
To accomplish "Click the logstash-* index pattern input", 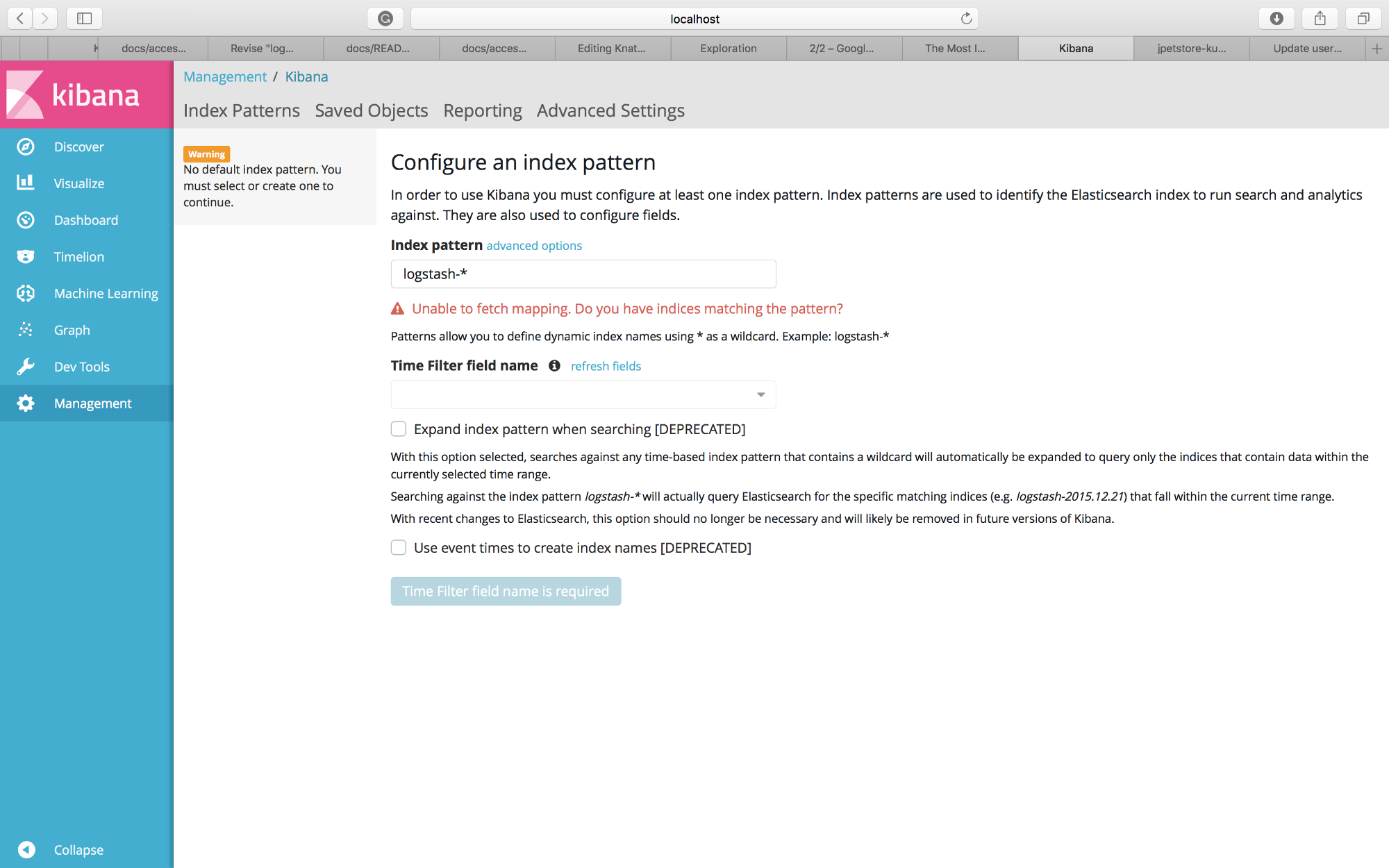I will point(583,274).
